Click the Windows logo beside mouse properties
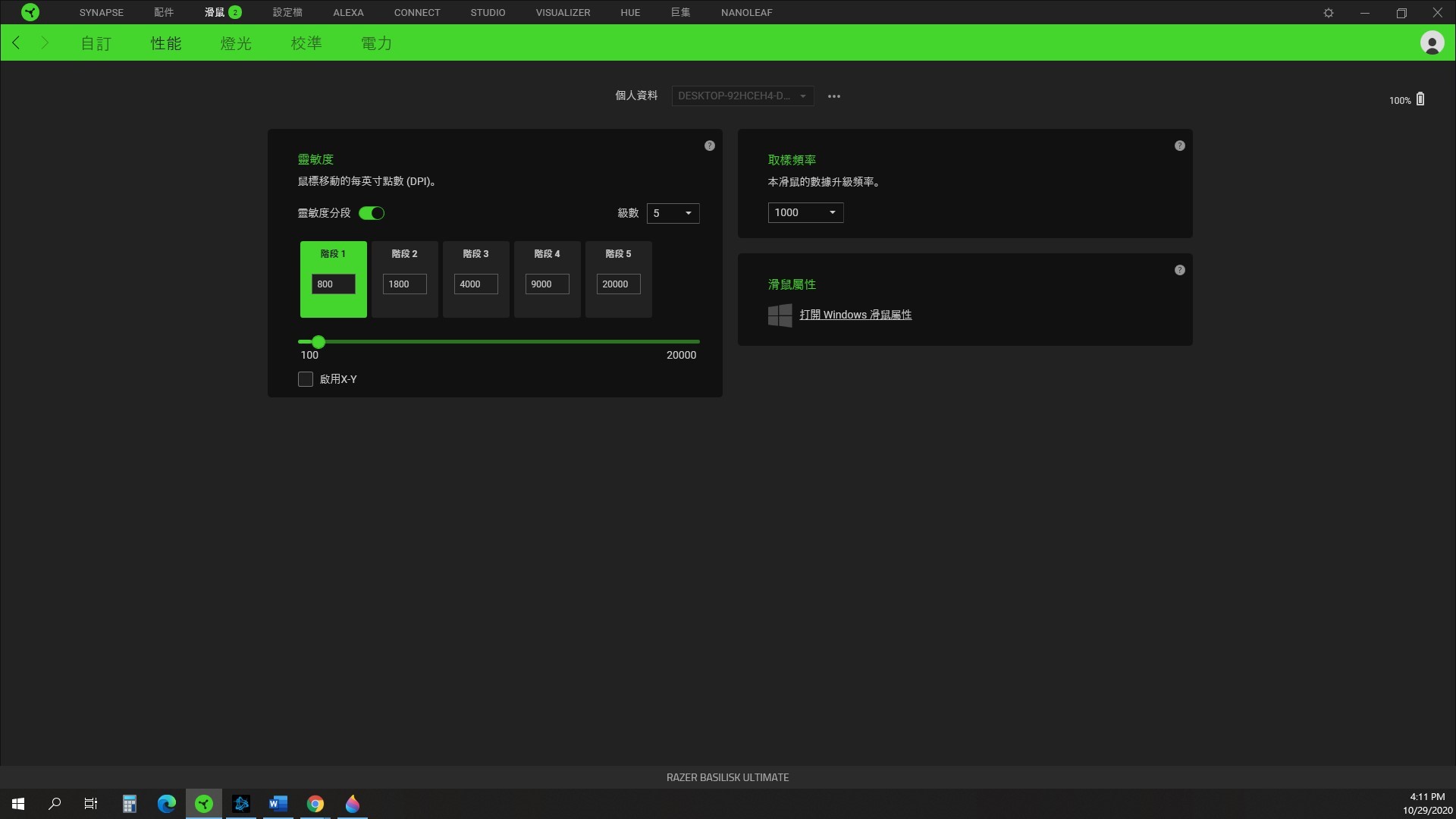1456x819 pixels. pos(780,315)
